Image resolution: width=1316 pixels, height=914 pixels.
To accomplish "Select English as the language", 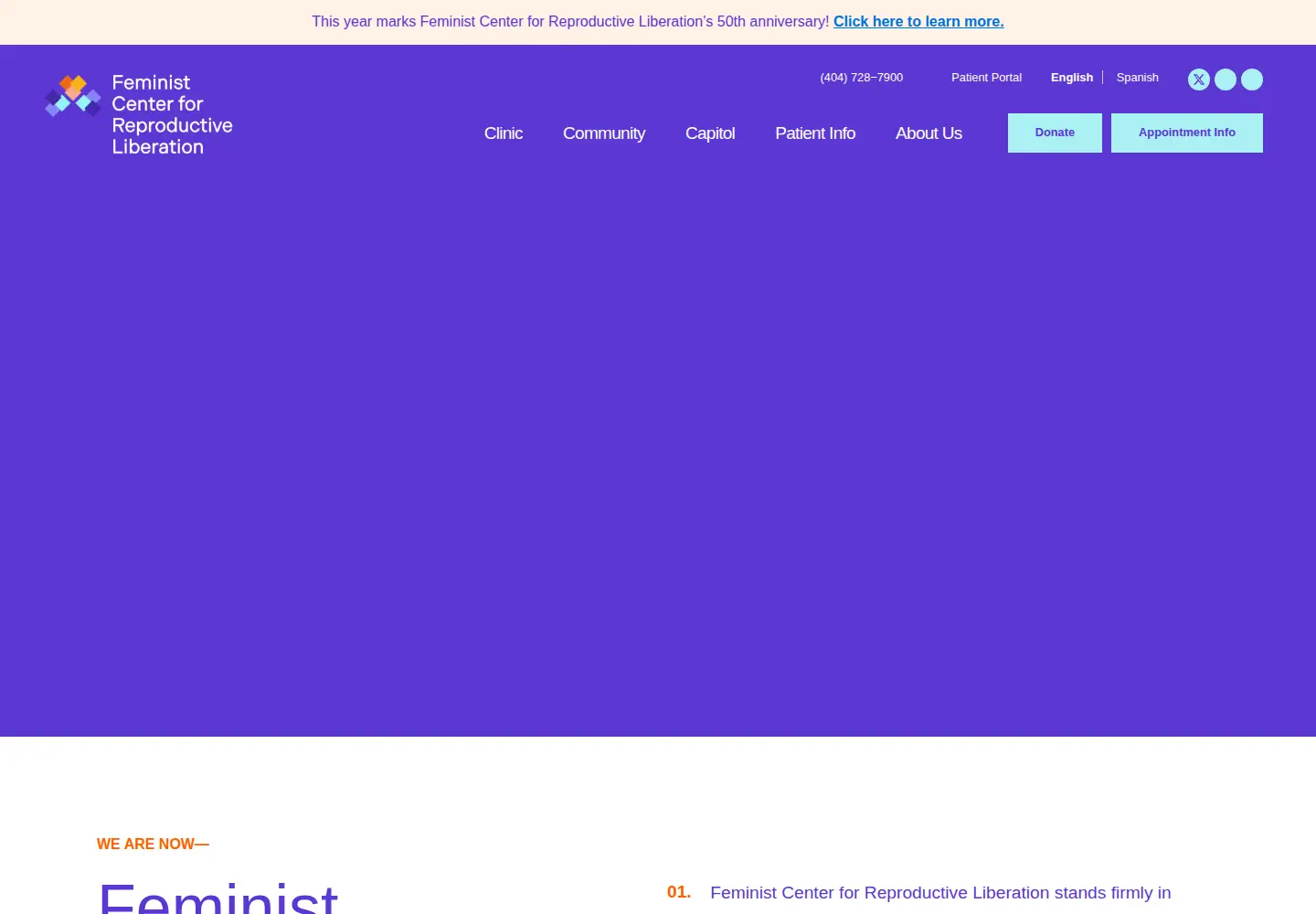I will pyautogui.click(x=1072, y=78).
